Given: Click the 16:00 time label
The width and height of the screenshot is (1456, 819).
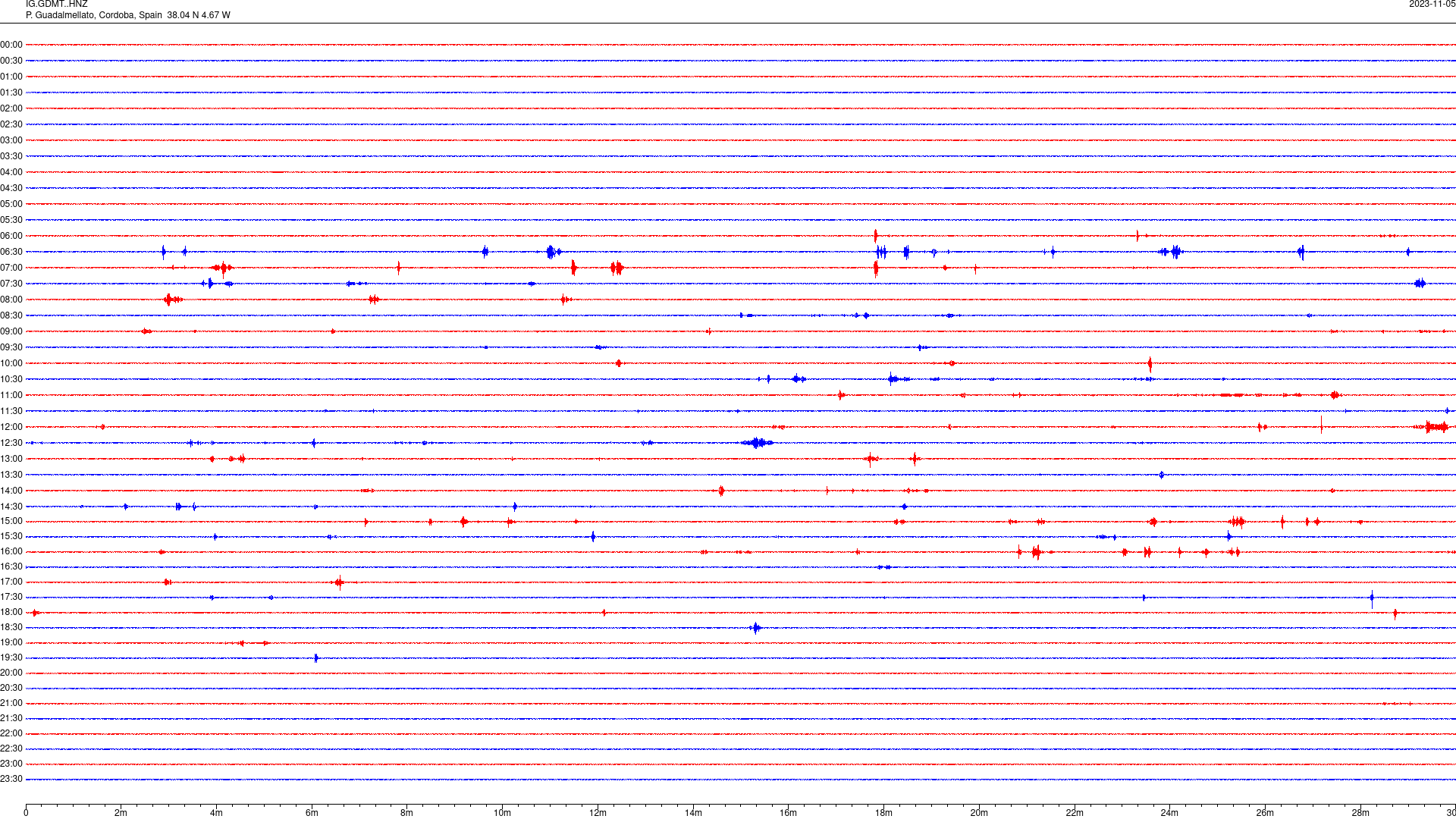Looking at the screenshot, I should click(x=11, y=551).
